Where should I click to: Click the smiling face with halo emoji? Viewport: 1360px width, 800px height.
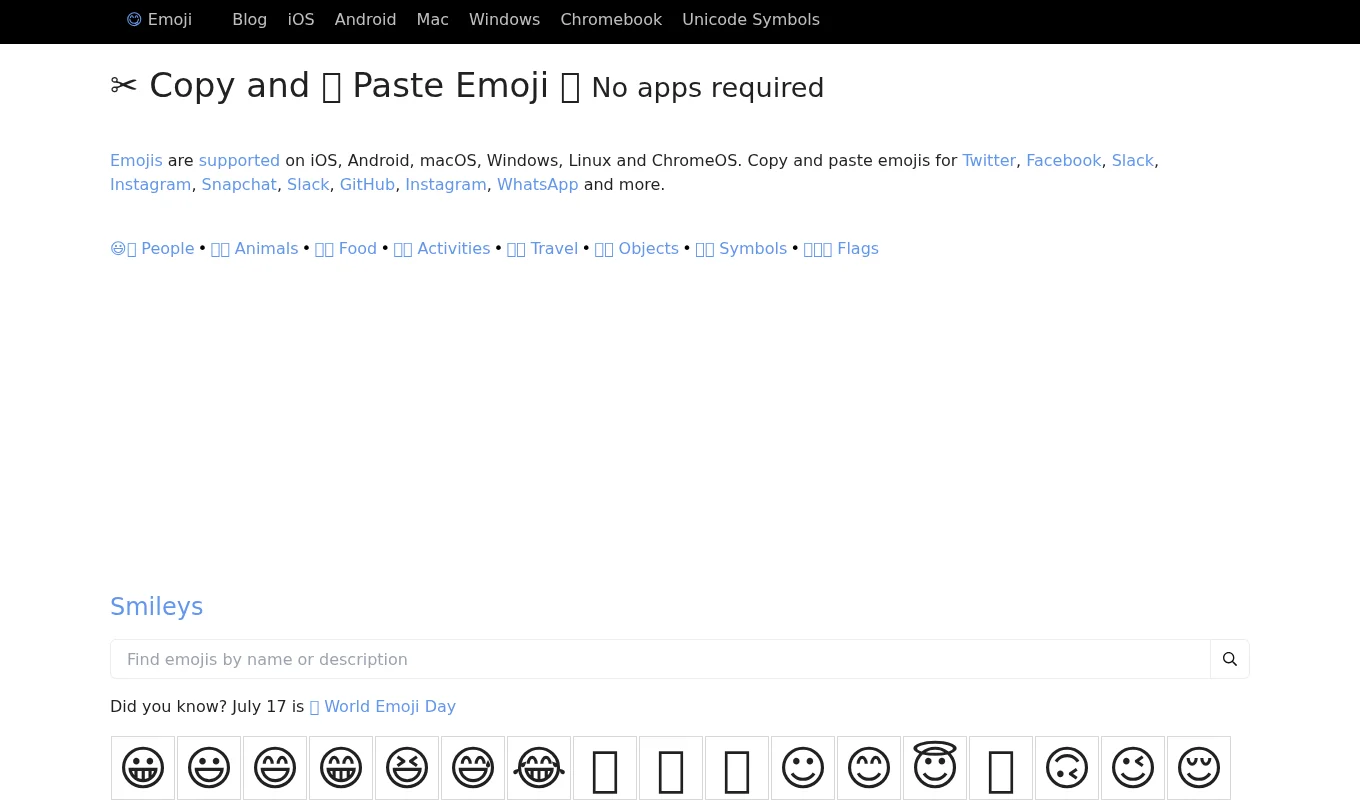point(935,768)
